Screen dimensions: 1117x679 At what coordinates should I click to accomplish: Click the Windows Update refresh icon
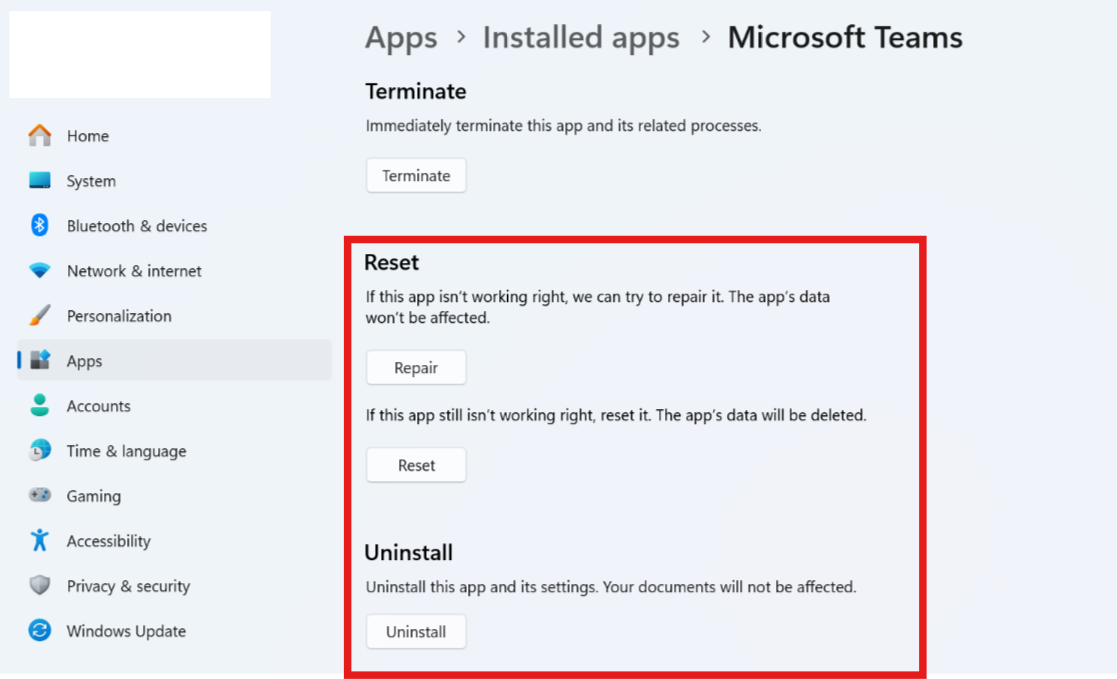coord(40,631)
